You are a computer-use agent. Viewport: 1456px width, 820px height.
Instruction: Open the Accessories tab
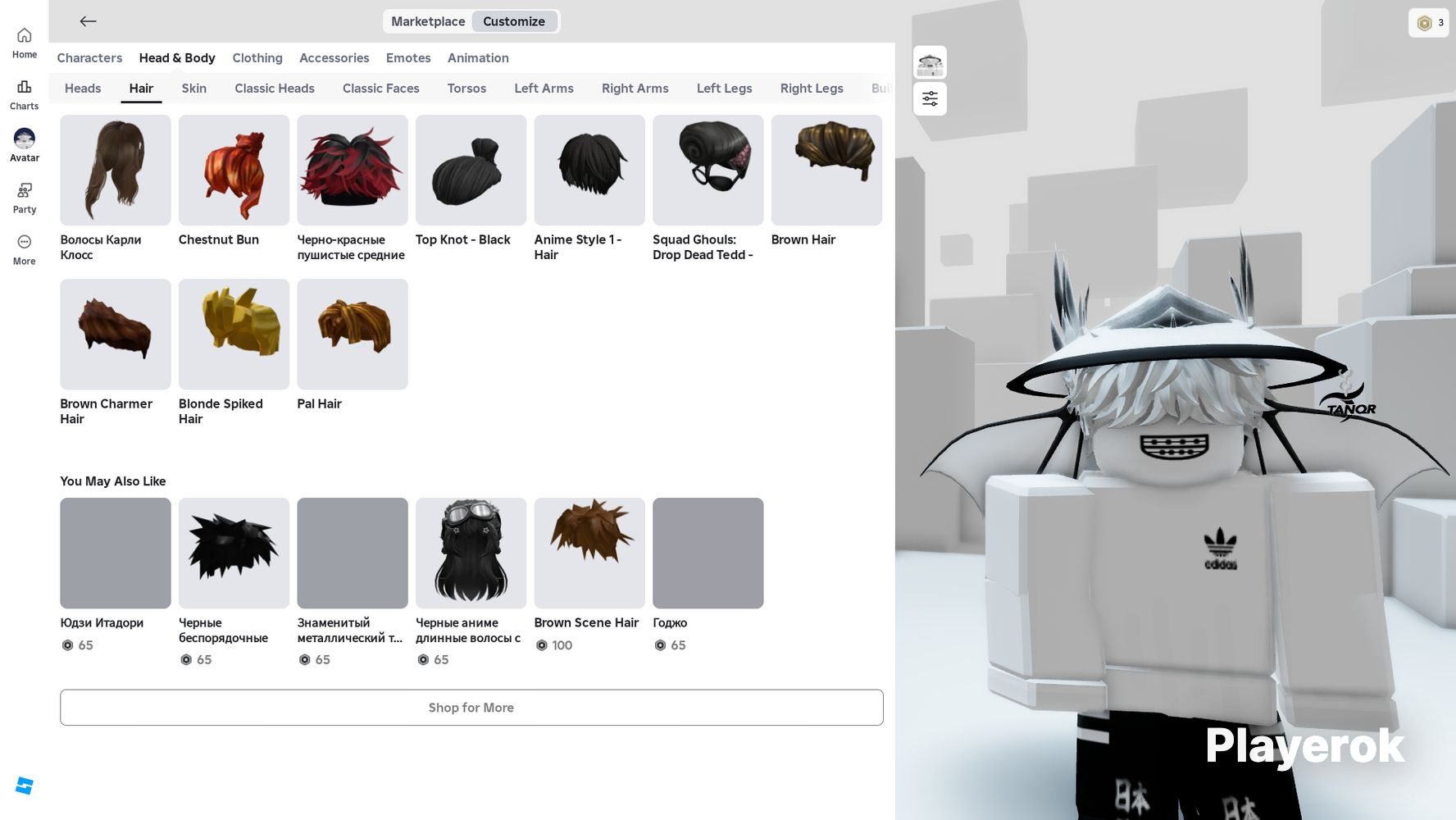pyautogui.click(x=334, y=58)
